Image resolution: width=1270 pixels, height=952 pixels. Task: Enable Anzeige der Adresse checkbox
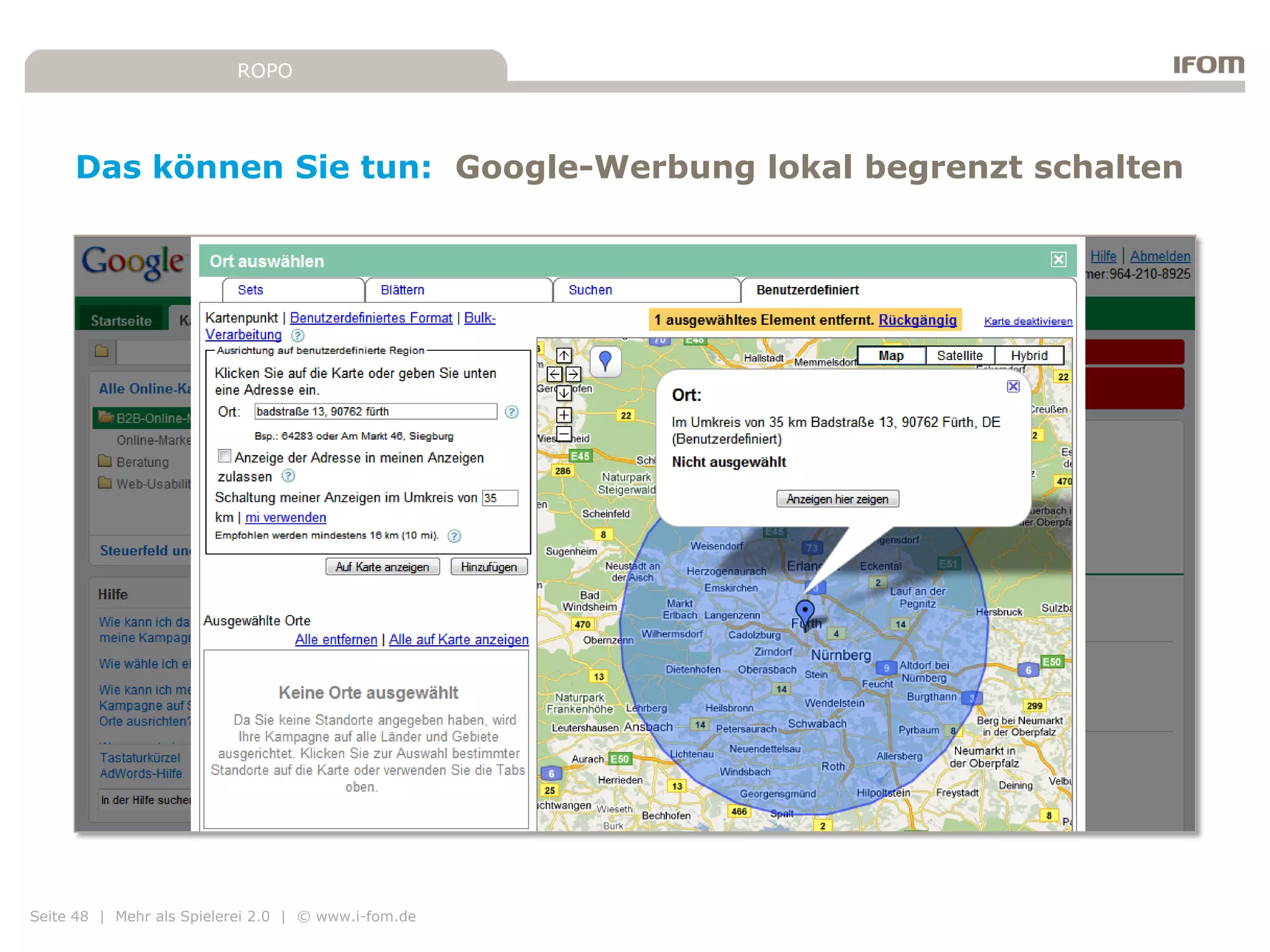[x=224, y=456]
